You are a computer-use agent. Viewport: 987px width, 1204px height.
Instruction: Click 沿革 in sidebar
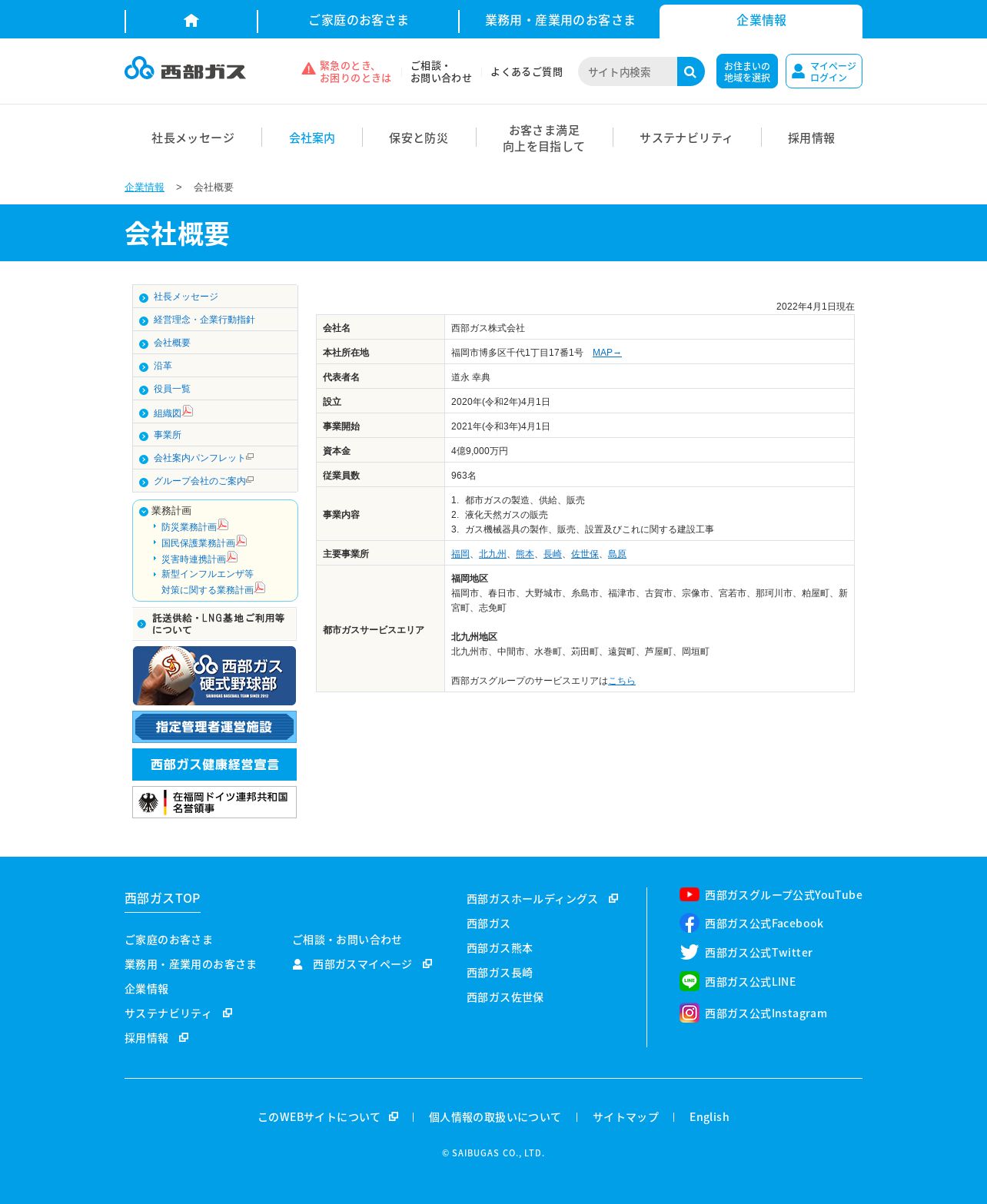click(x=163, y=366)
